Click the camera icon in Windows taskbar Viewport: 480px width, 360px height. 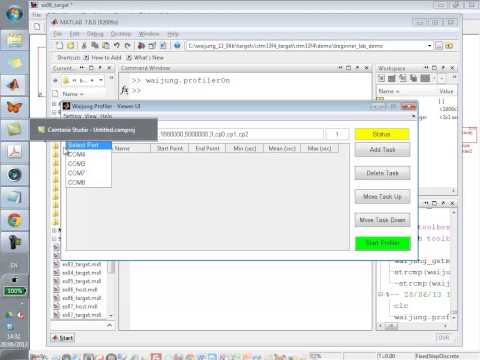click(x=14, y=242)
